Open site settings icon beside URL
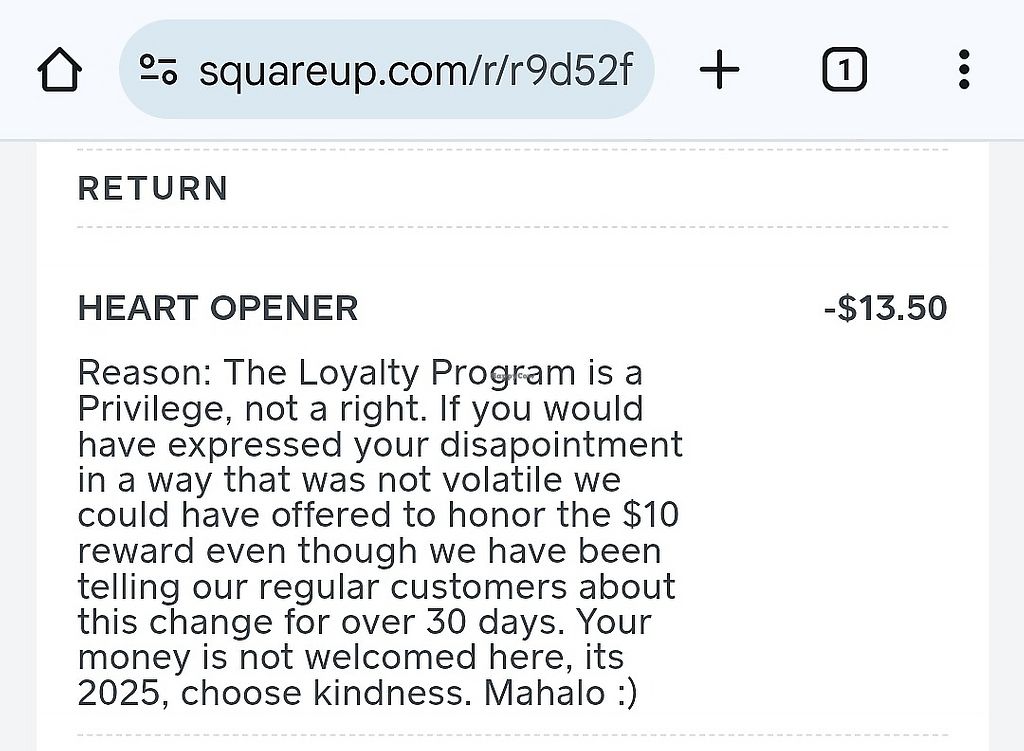The image size is (1024, 751). point(158,69)
